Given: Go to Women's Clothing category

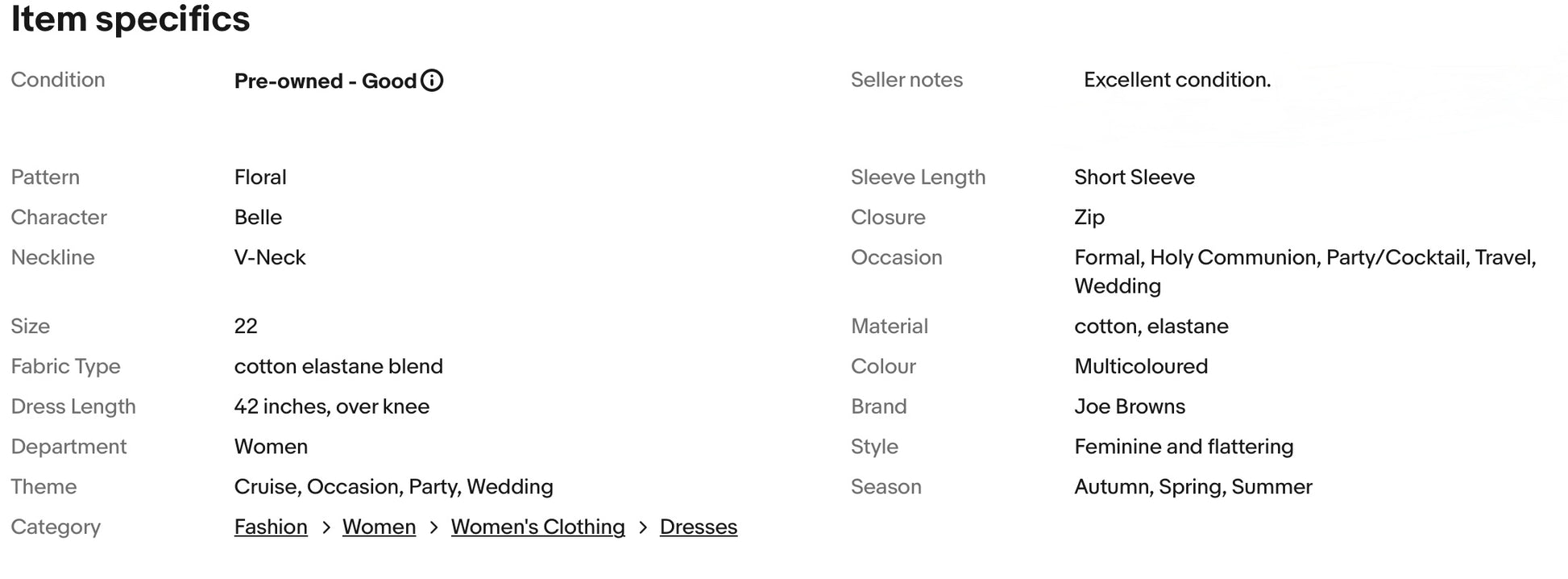Looking at the screenshot, I should pyautogui.click(x=537, y=527).
